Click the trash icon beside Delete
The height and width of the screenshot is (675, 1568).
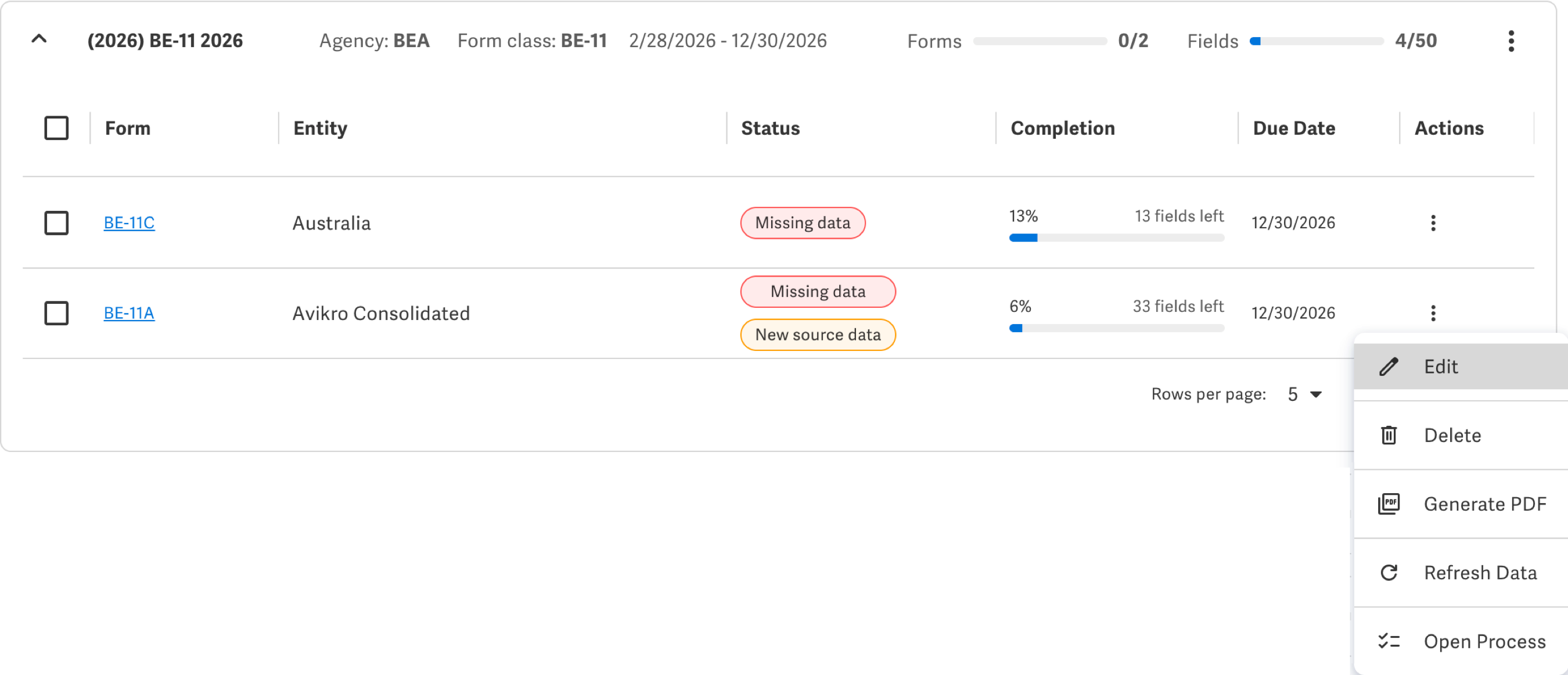pos(1389,435)
